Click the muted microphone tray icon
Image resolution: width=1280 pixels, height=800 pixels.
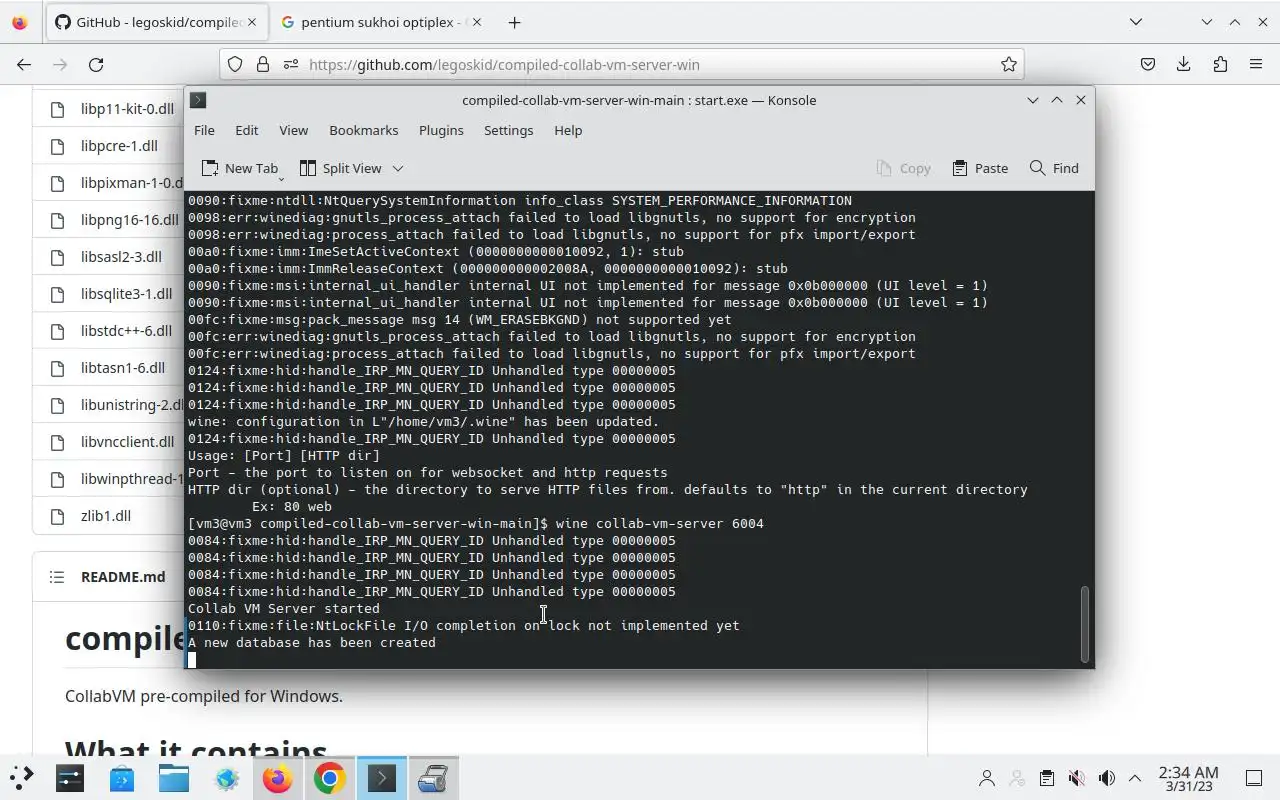(x=1077, y=778)
